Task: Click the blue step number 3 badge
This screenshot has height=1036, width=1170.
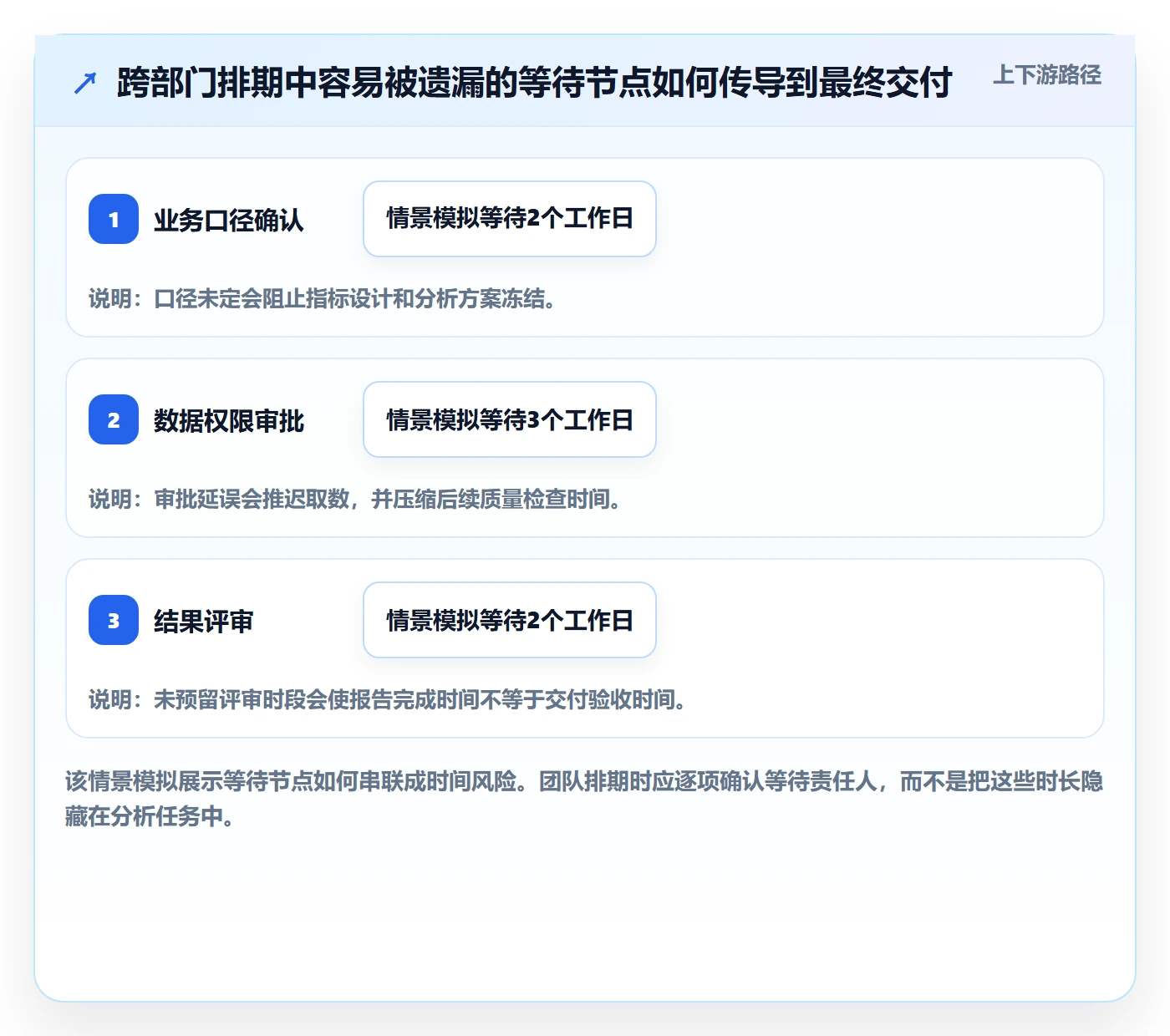Action: [114, 620]
